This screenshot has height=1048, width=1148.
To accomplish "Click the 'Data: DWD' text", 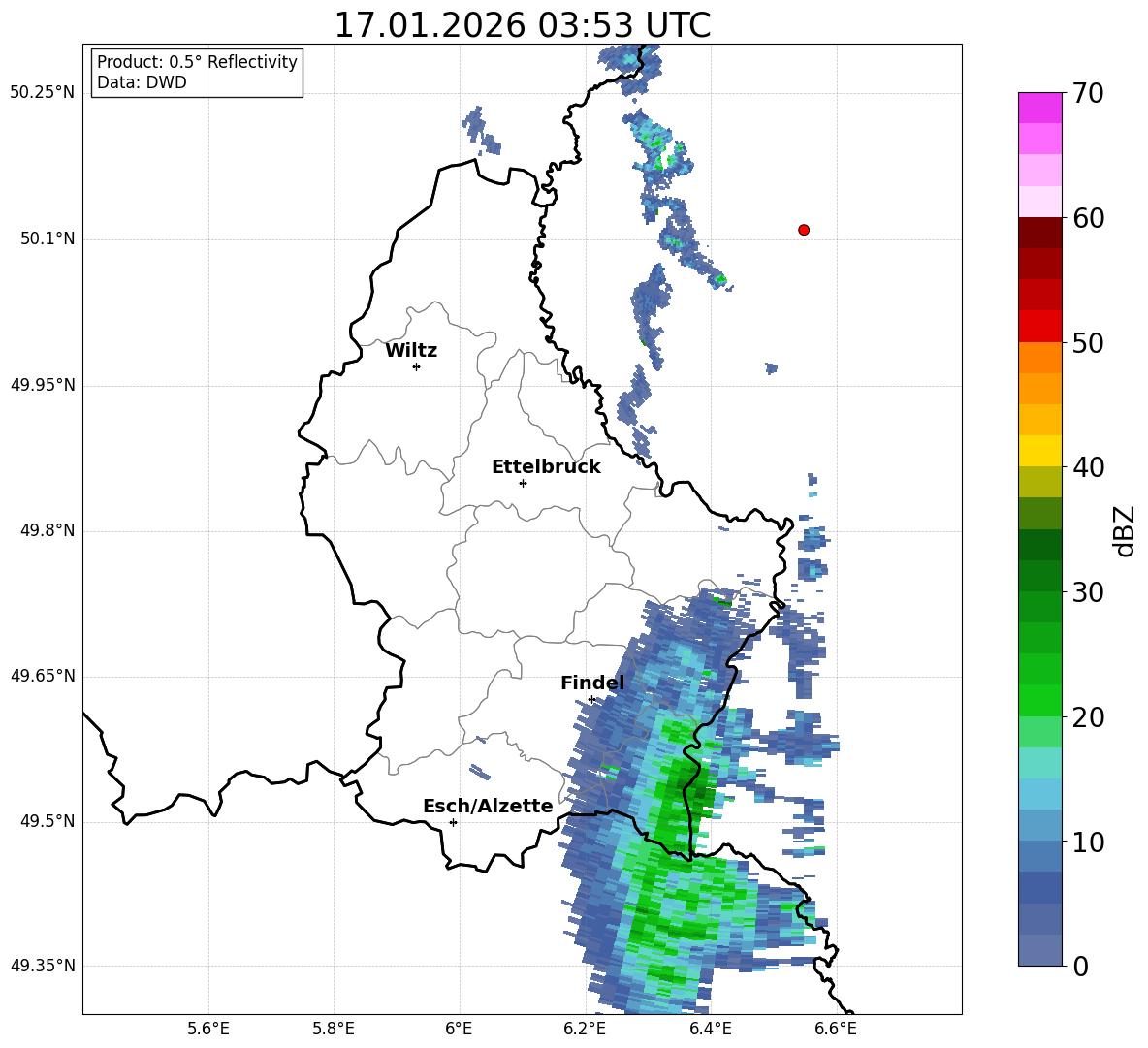I will (x=142, y=82).
